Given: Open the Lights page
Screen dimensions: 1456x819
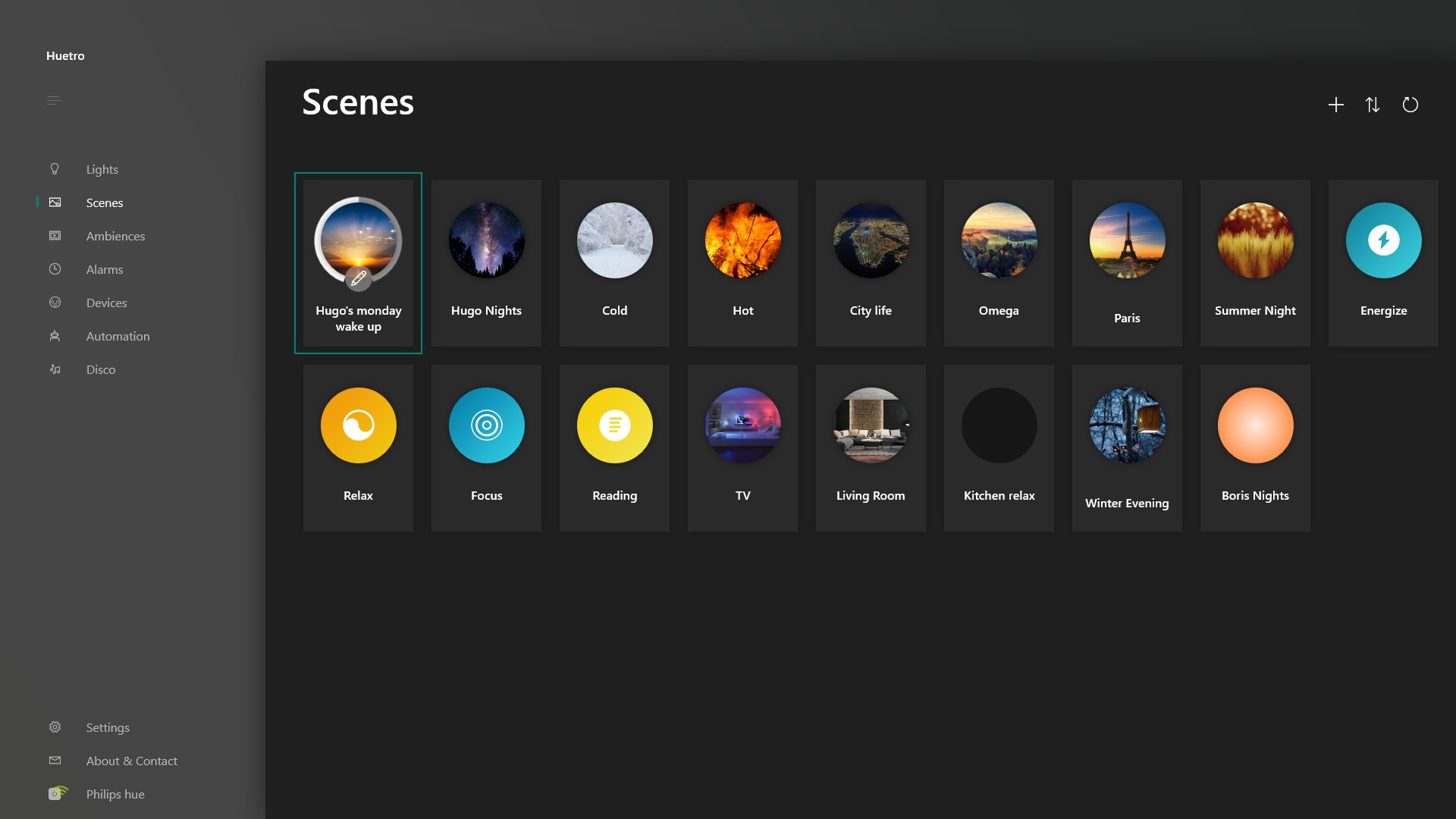Looking at the screenshot, I should click(x=102, y=169).
